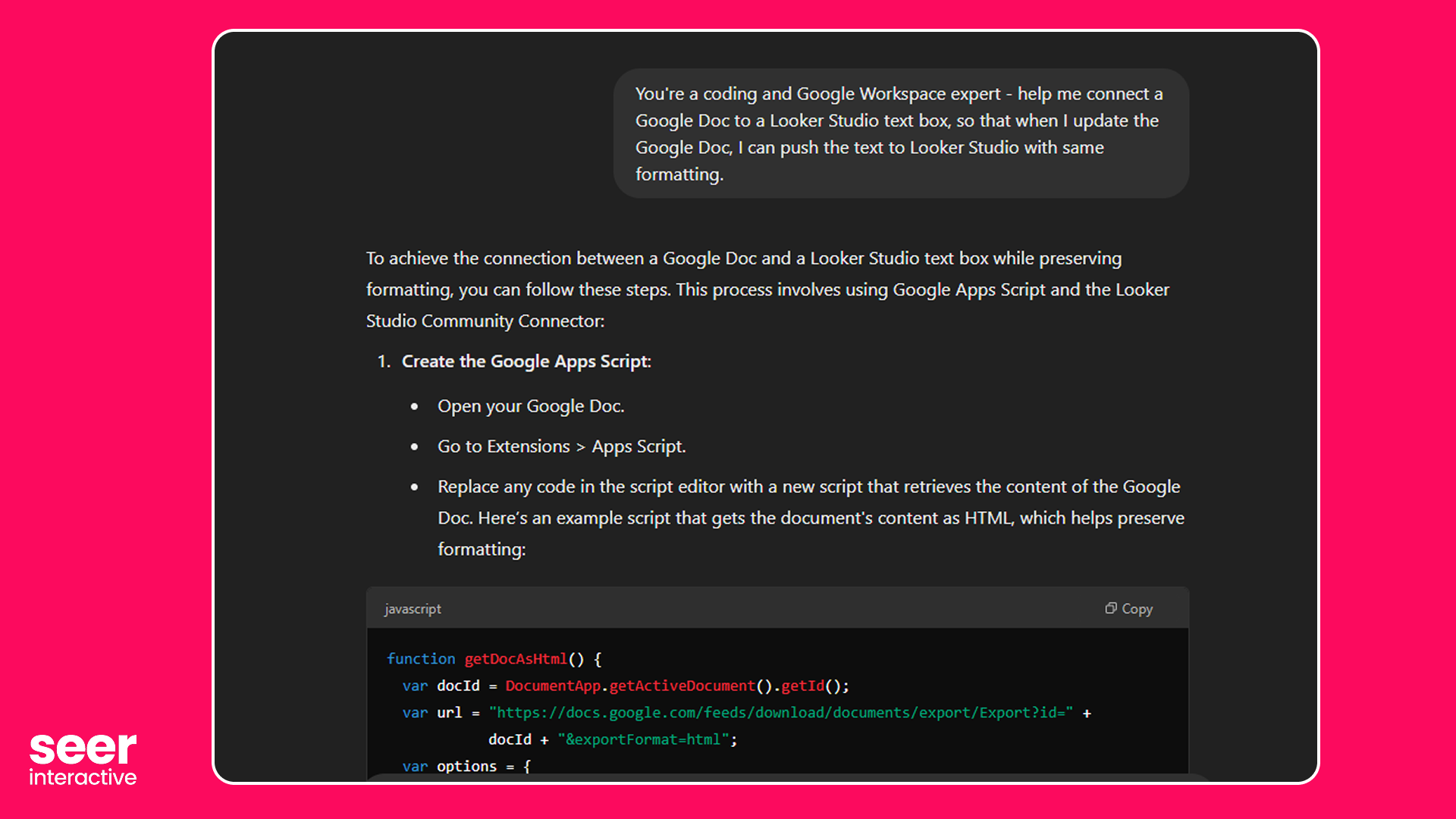The image size is (1456, 819).
Task: Click the getActiveDocument method in code
Action: pos(682,686)
